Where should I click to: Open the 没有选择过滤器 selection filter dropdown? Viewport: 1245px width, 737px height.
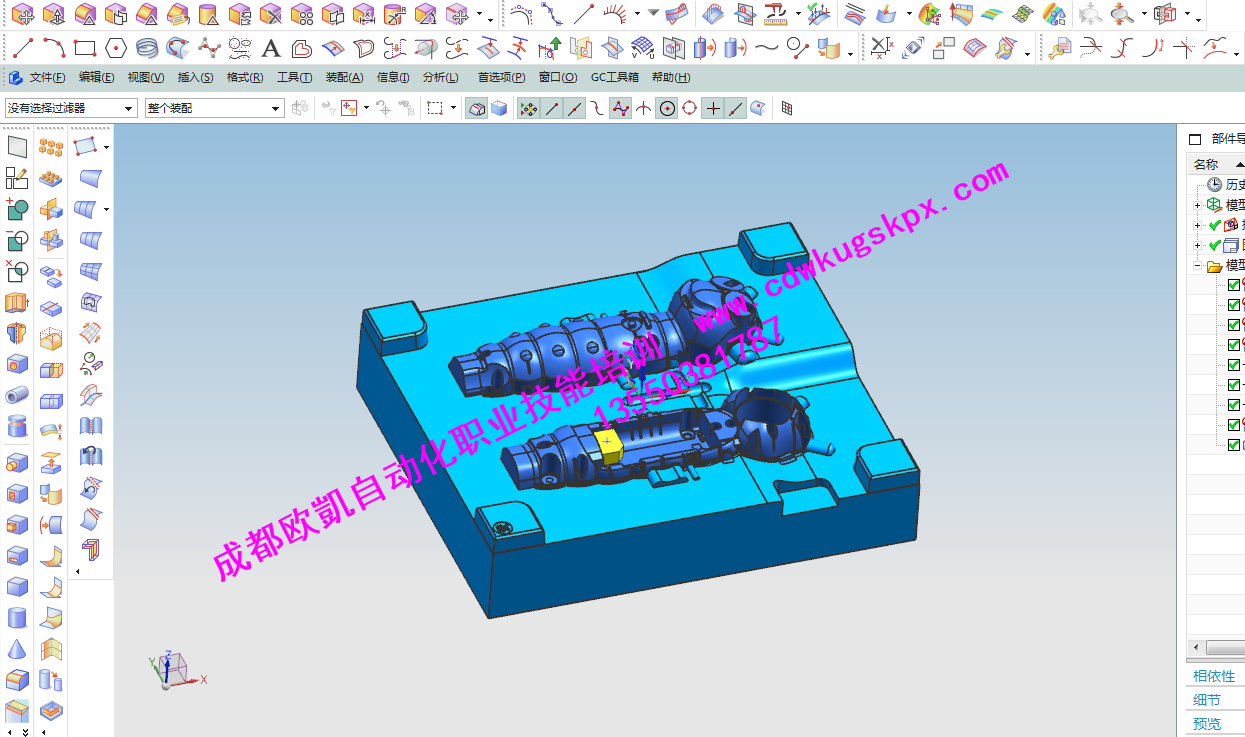click(x=71, y=108)
